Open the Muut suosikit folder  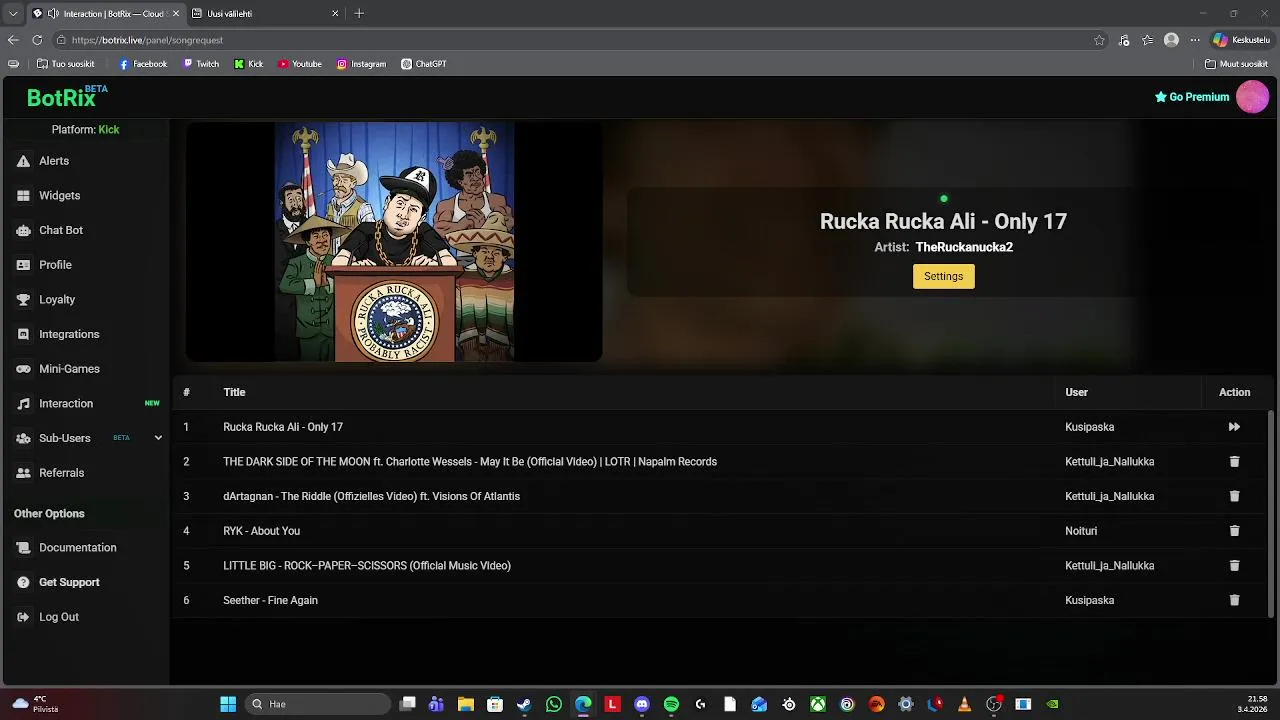click(1237, 64)
